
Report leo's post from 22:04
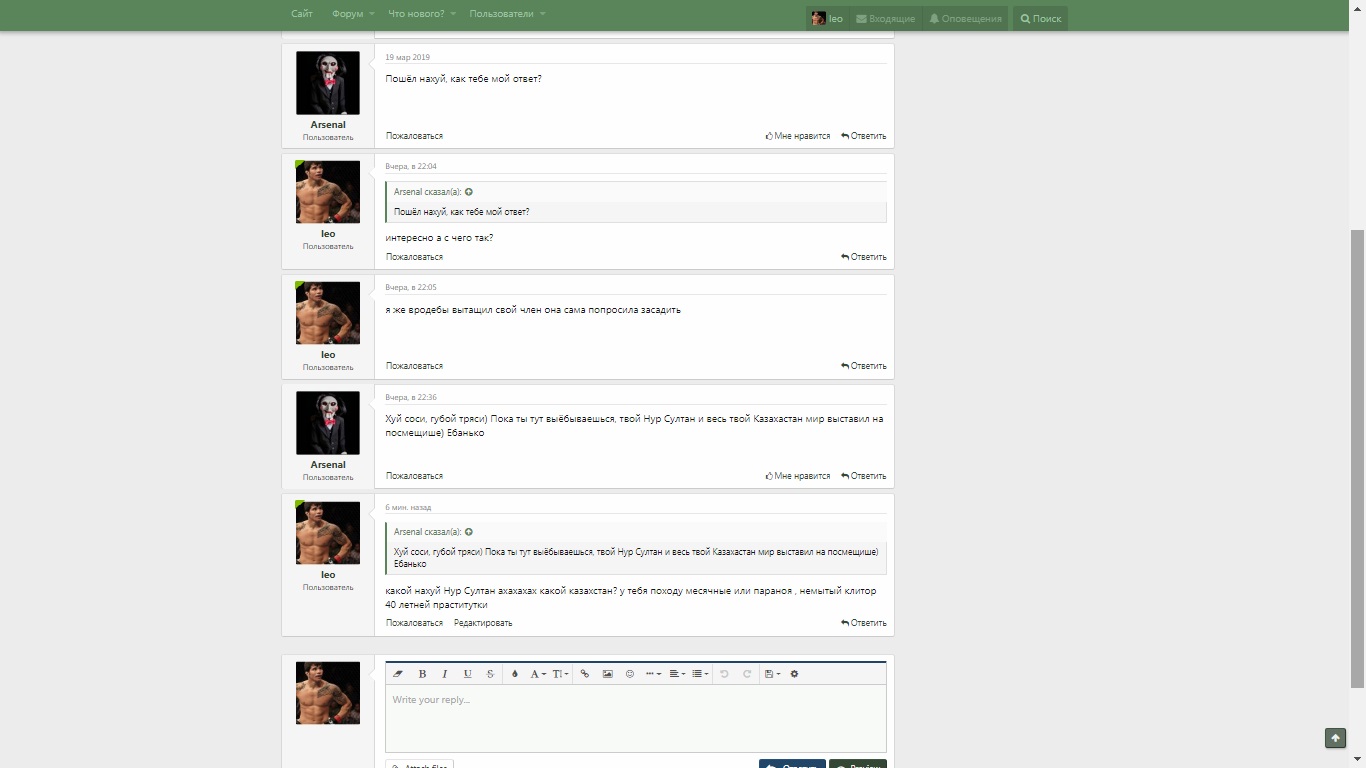click(414, 257)
